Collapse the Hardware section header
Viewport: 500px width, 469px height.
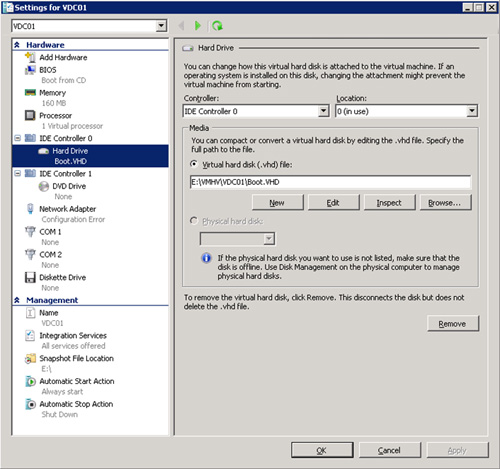pos(17,45)
